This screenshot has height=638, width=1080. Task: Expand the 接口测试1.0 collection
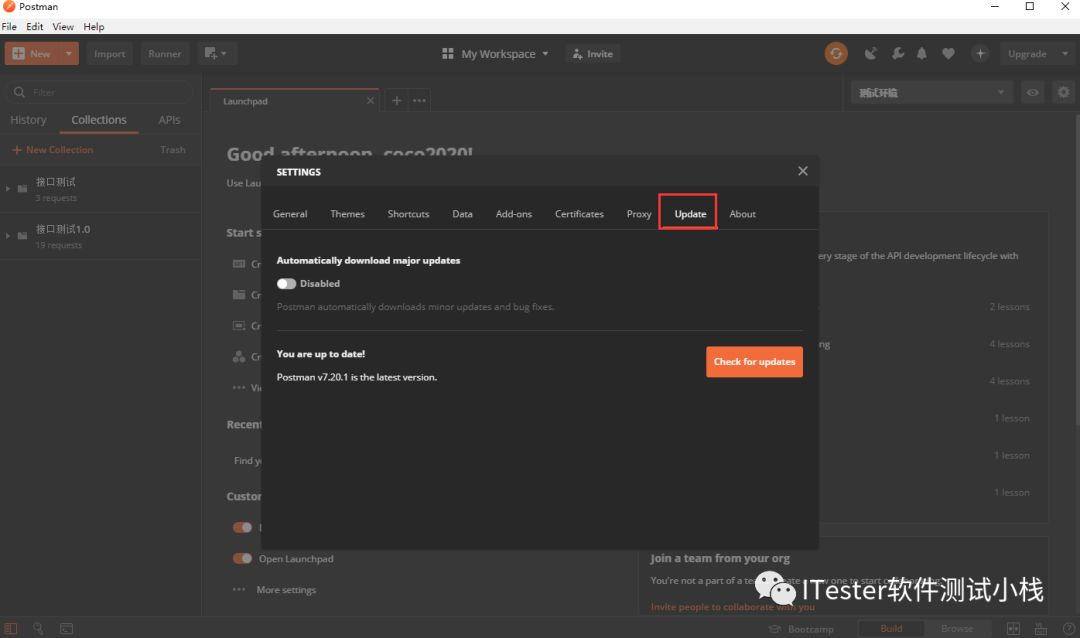(x=8, y=236)
